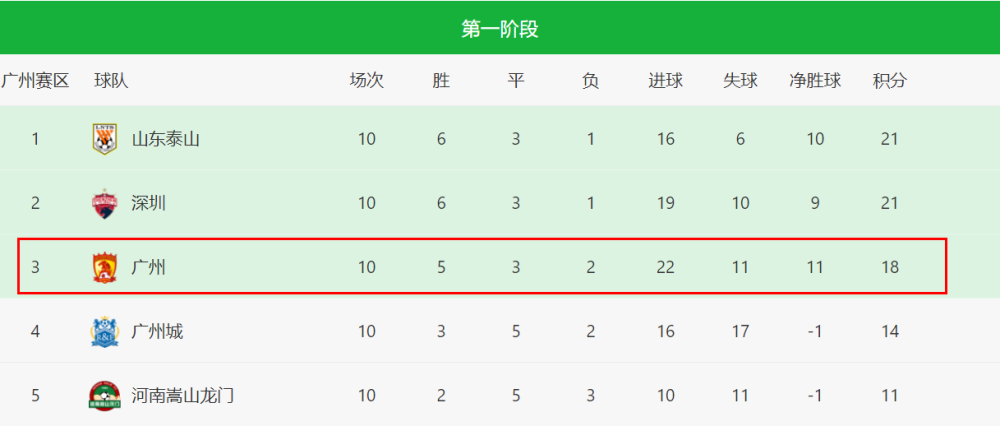Click the 进球 column header
1000x426 pixels.
coord(665,81)
